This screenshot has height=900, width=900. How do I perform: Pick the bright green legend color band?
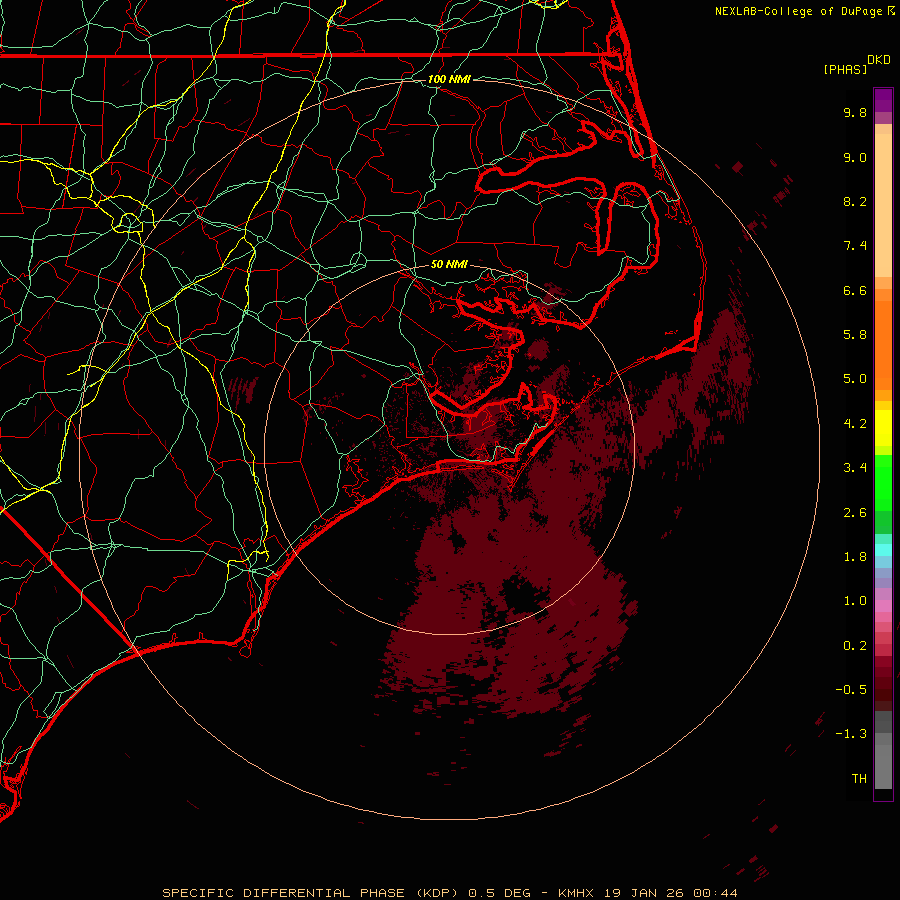click(883, 482)
